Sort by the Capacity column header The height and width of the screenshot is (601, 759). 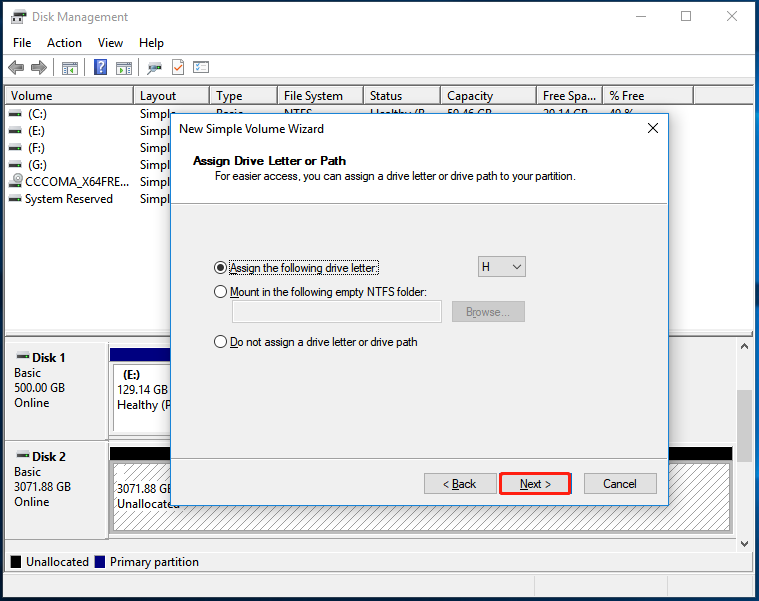click(x=488, y=95)
